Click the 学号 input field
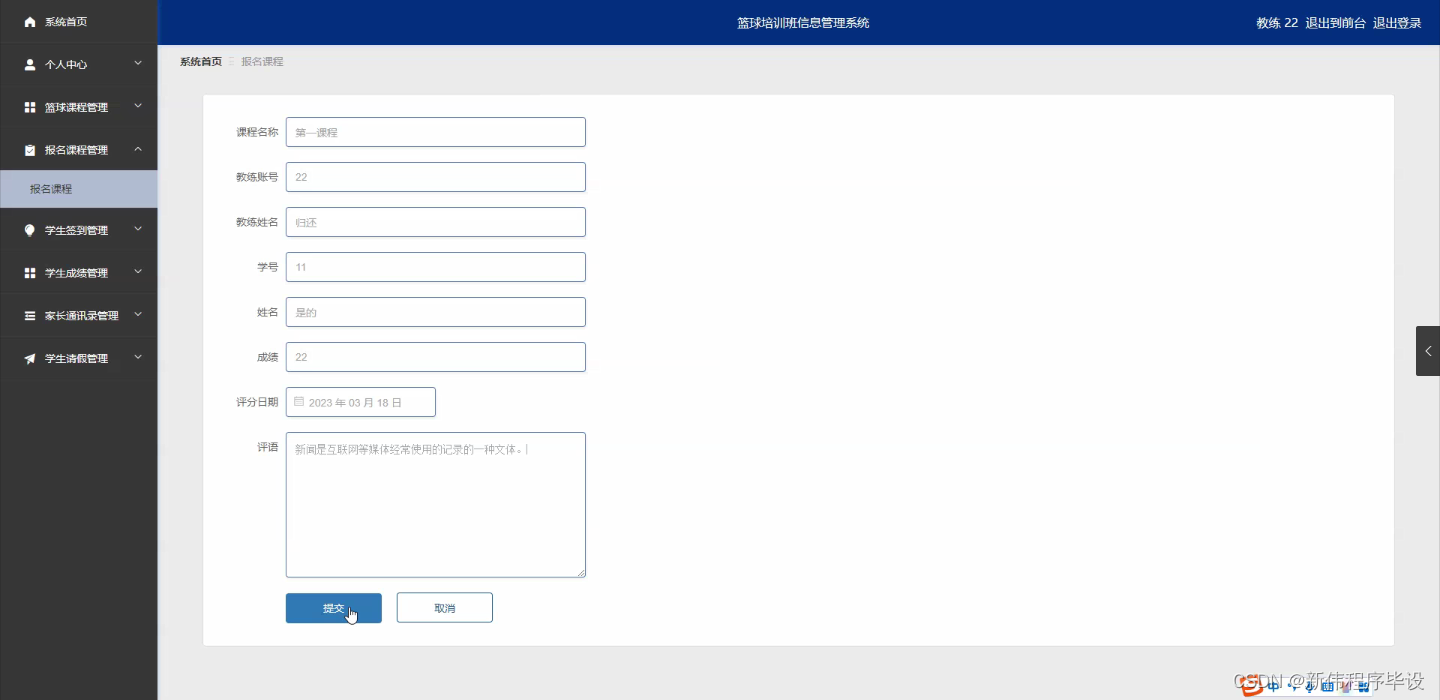The image size is (1440, 700). (x=436, y=267)
